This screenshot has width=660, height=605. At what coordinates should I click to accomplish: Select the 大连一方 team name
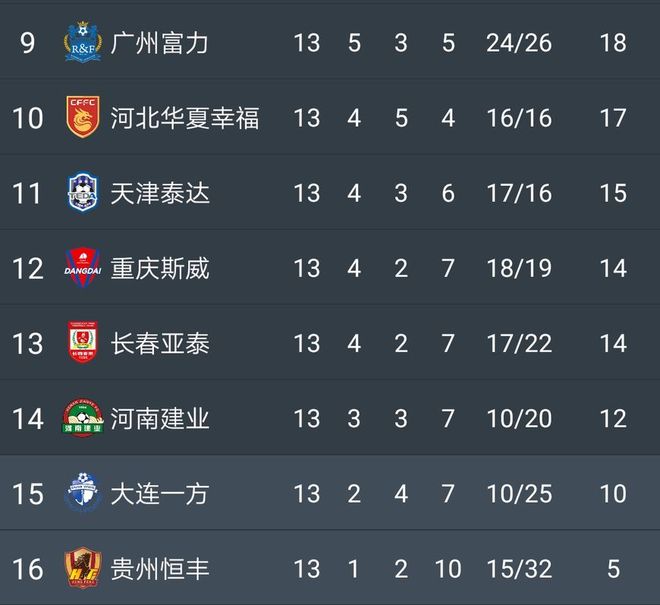pos(160,493)
